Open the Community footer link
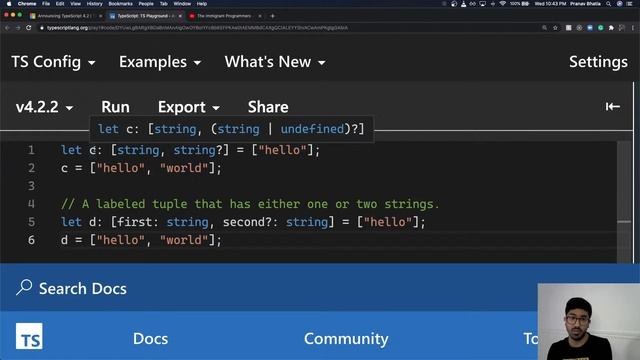640x360 pixels. [x=346, y=338]
